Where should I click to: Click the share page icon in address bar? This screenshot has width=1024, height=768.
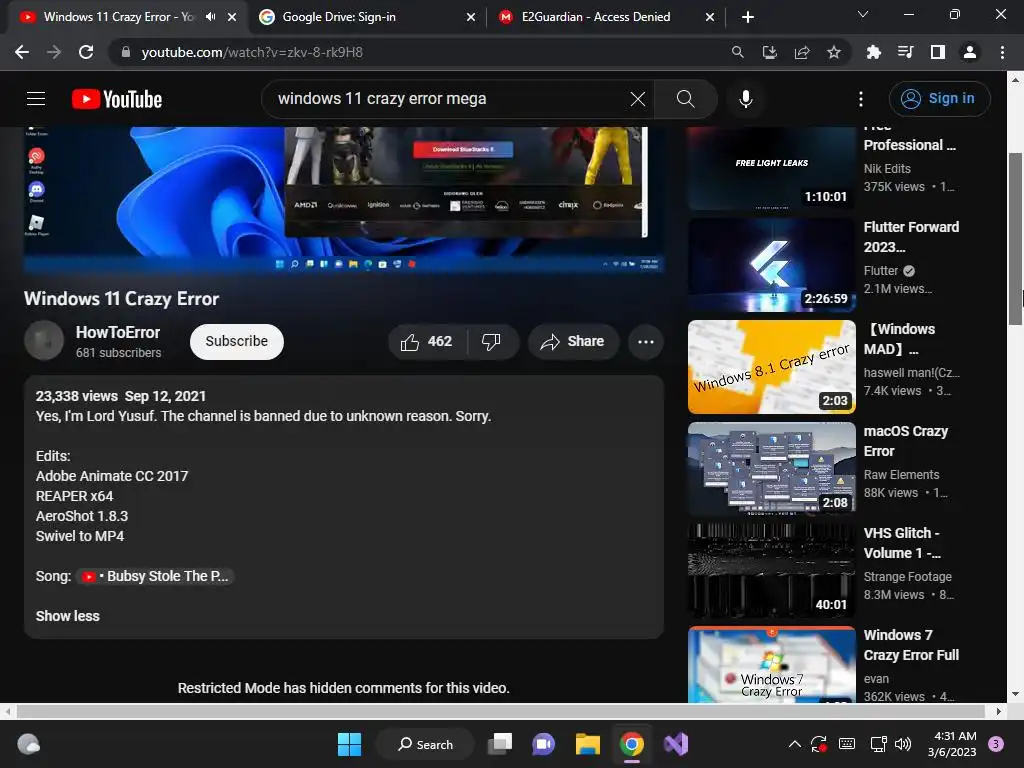pos(802,52)
